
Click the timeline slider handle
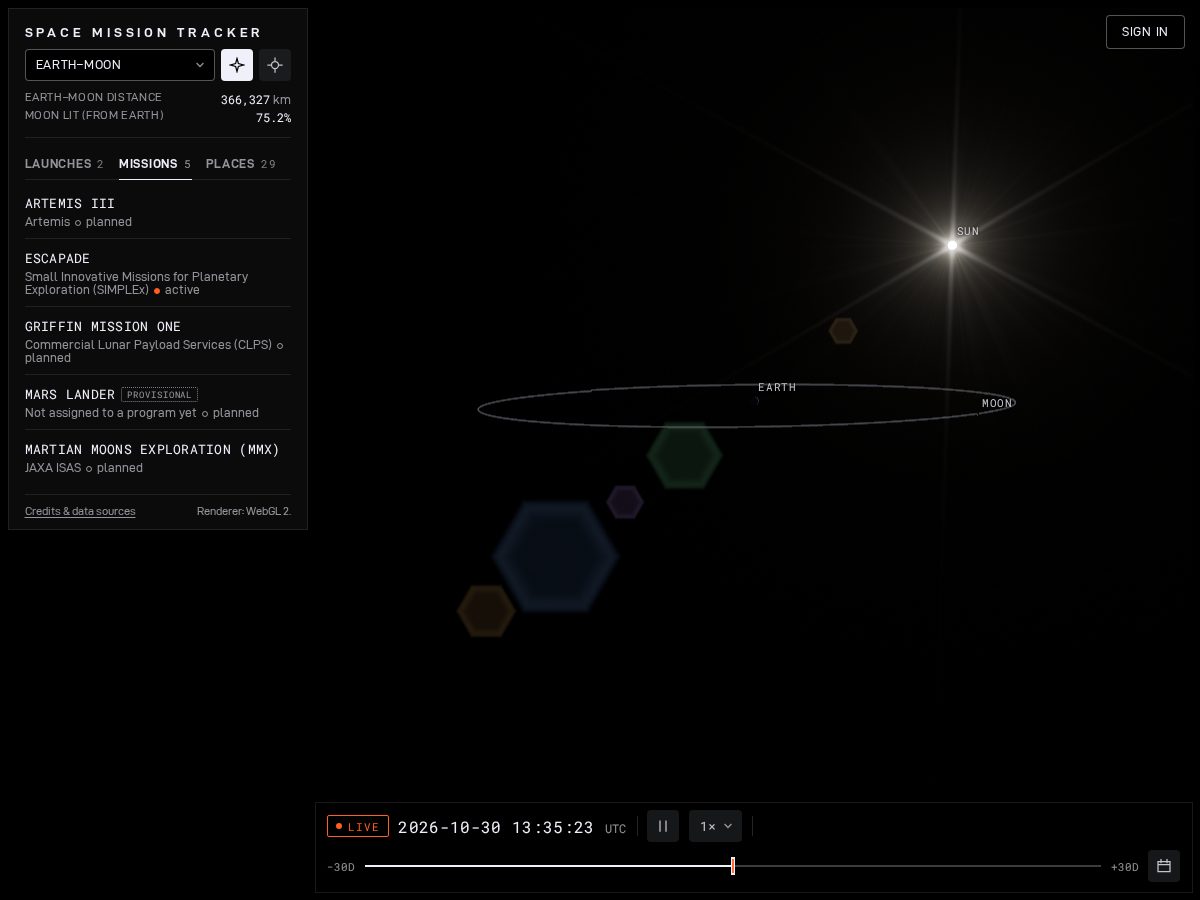[733, 866]
